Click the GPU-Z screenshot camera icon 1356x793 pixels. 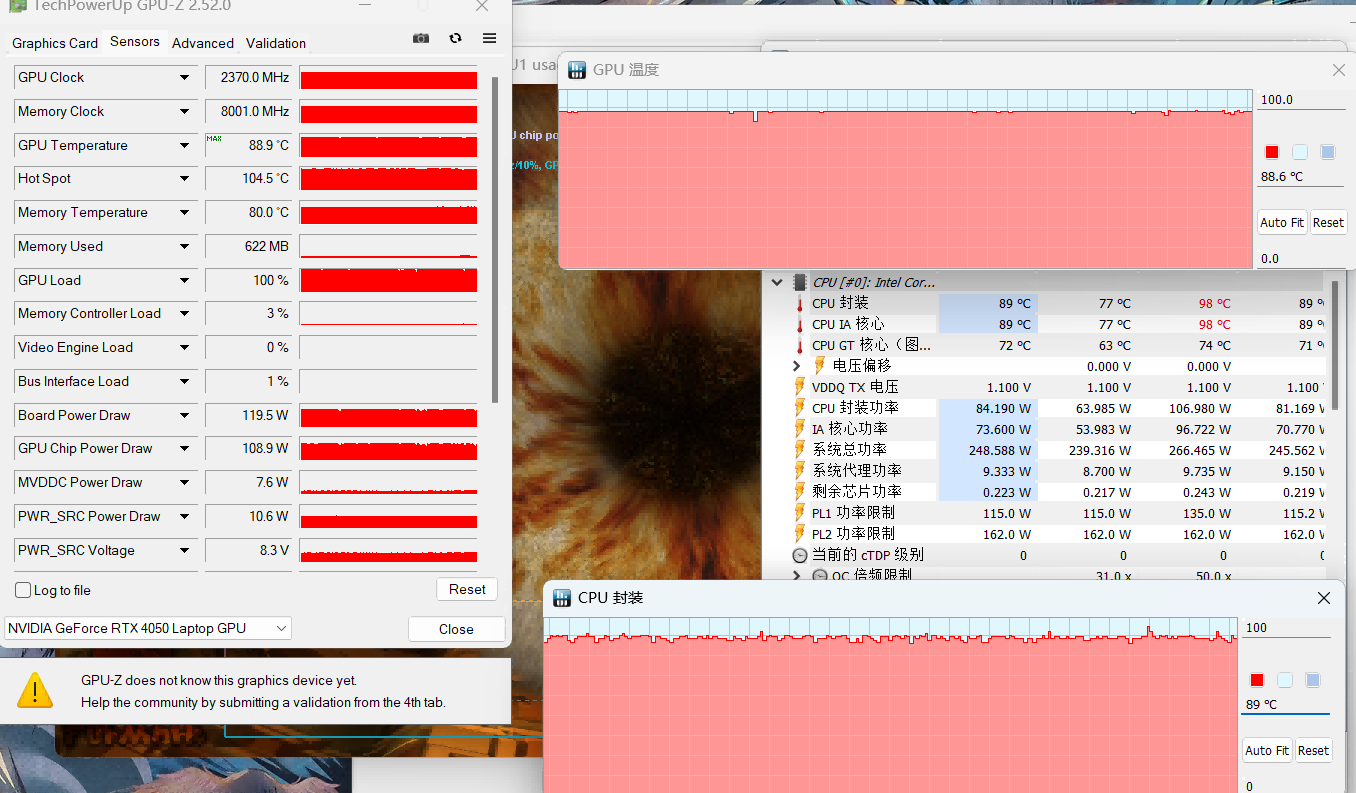point(421,38)
